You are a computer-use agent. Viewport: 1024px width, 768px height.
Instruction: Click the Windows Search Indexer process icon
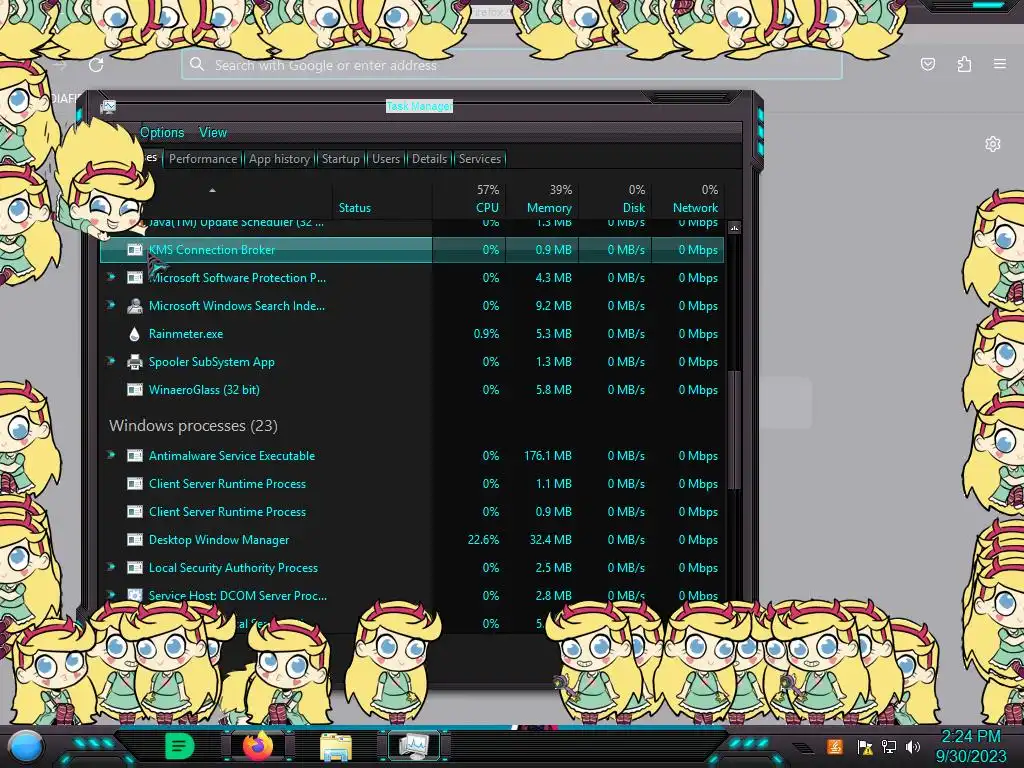pyautogui.click(x=135, y=306)
